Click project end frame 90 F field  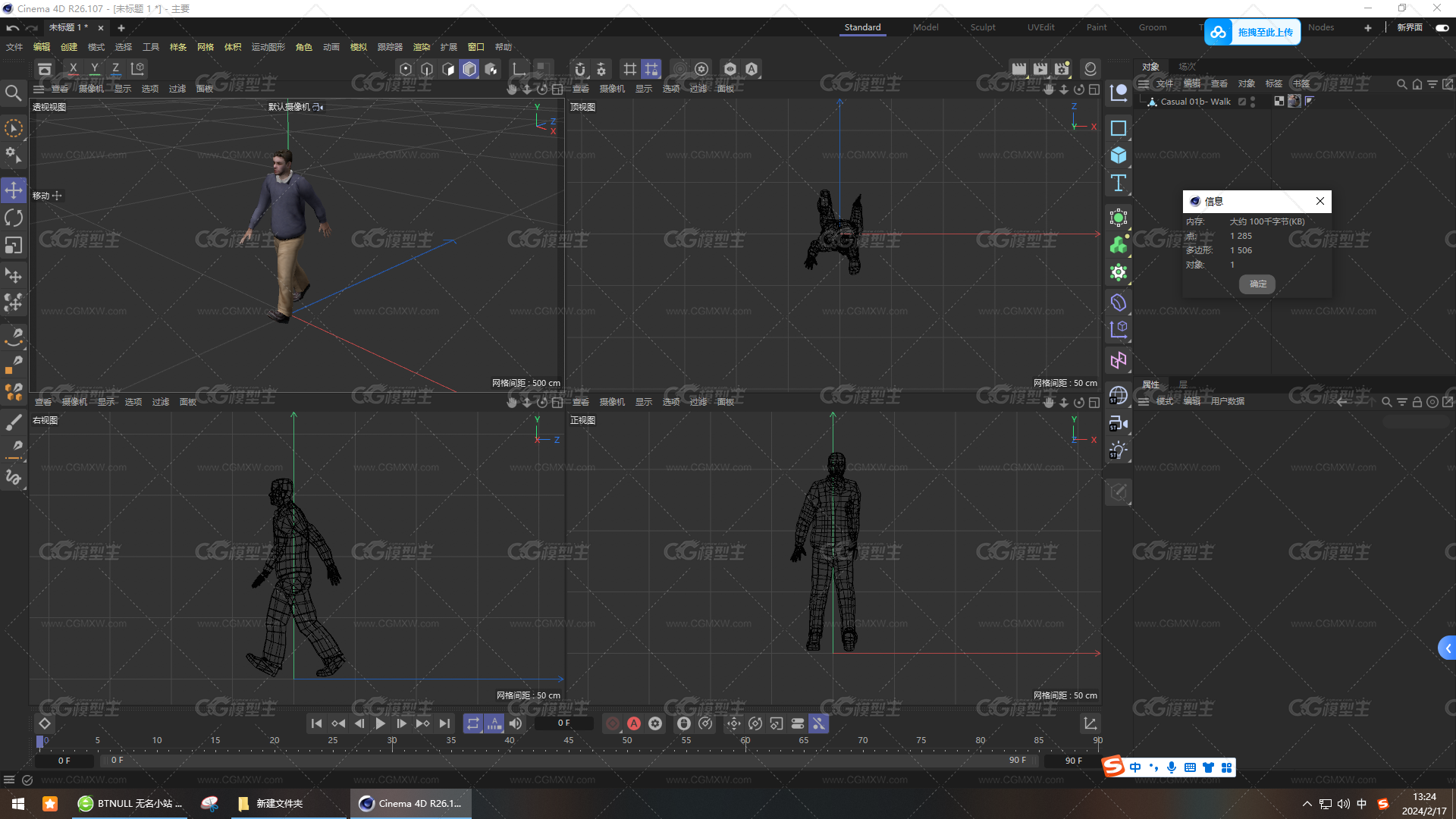tap(1072, 761)
